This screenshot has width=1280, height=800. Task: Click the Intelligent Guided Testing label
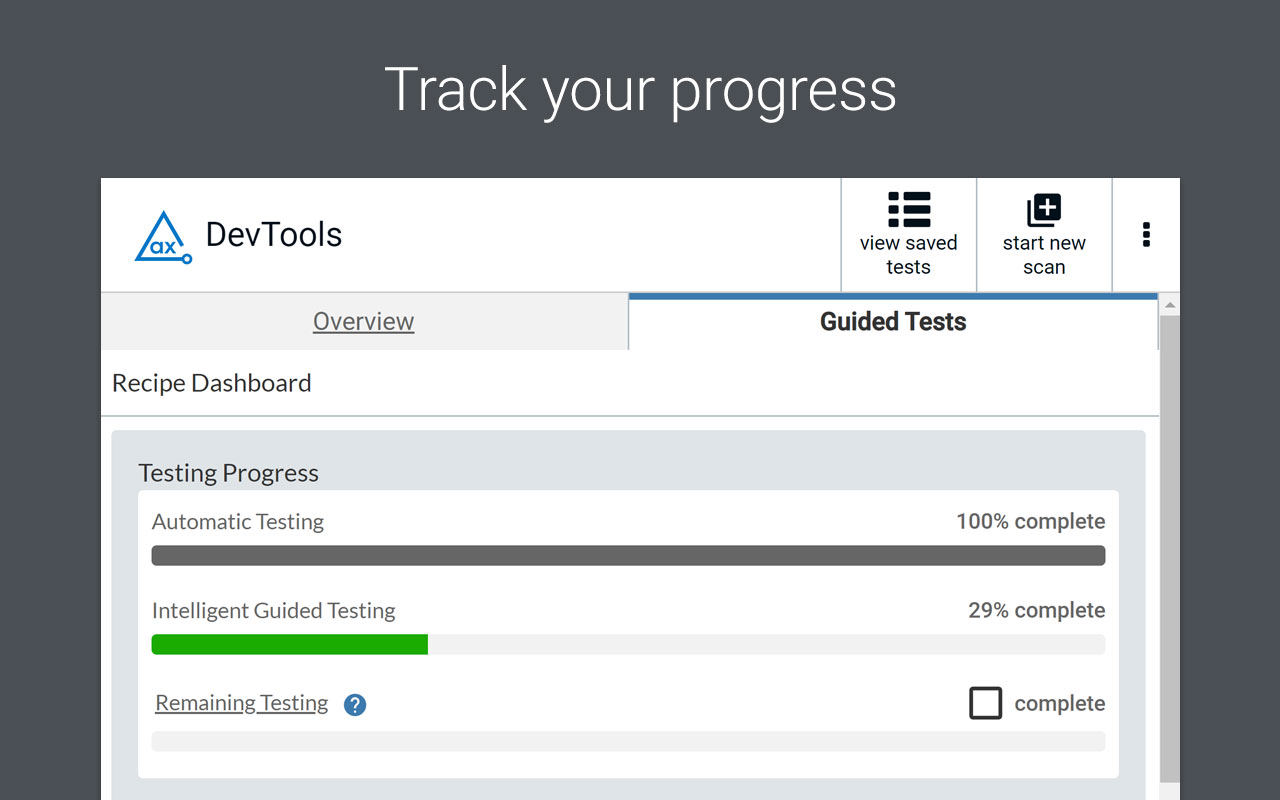[x=273, y=610]
